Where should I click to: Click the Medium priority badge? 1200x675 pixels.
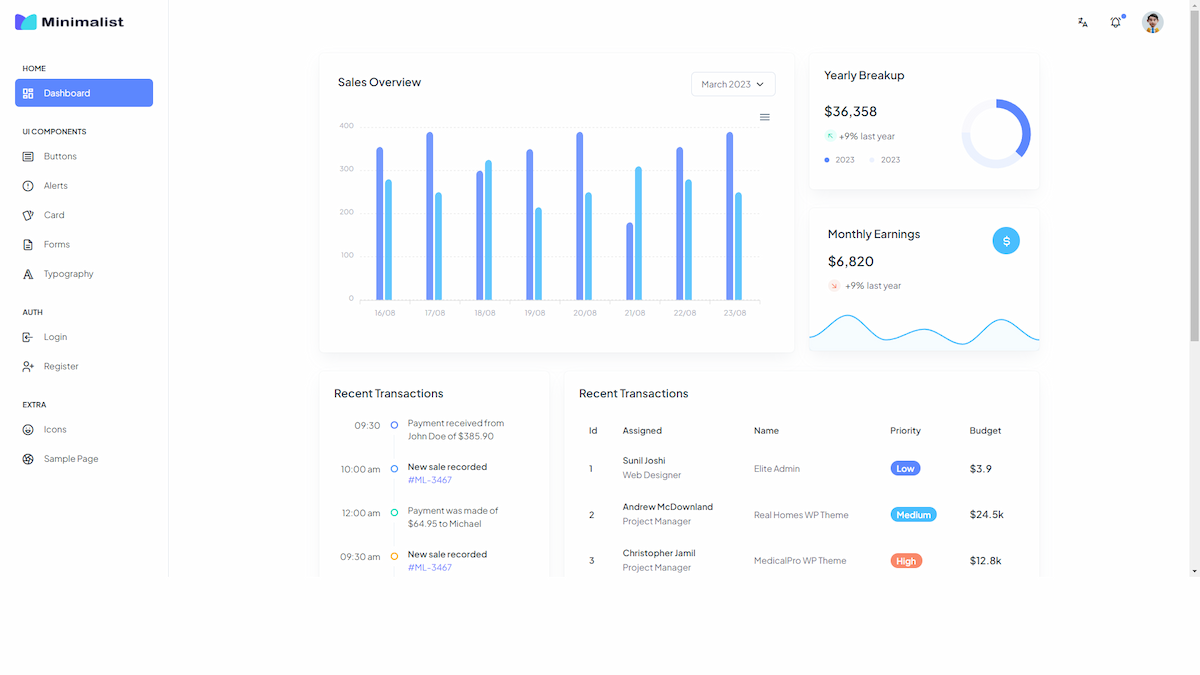pyautogui.click(x=913, y=515)
